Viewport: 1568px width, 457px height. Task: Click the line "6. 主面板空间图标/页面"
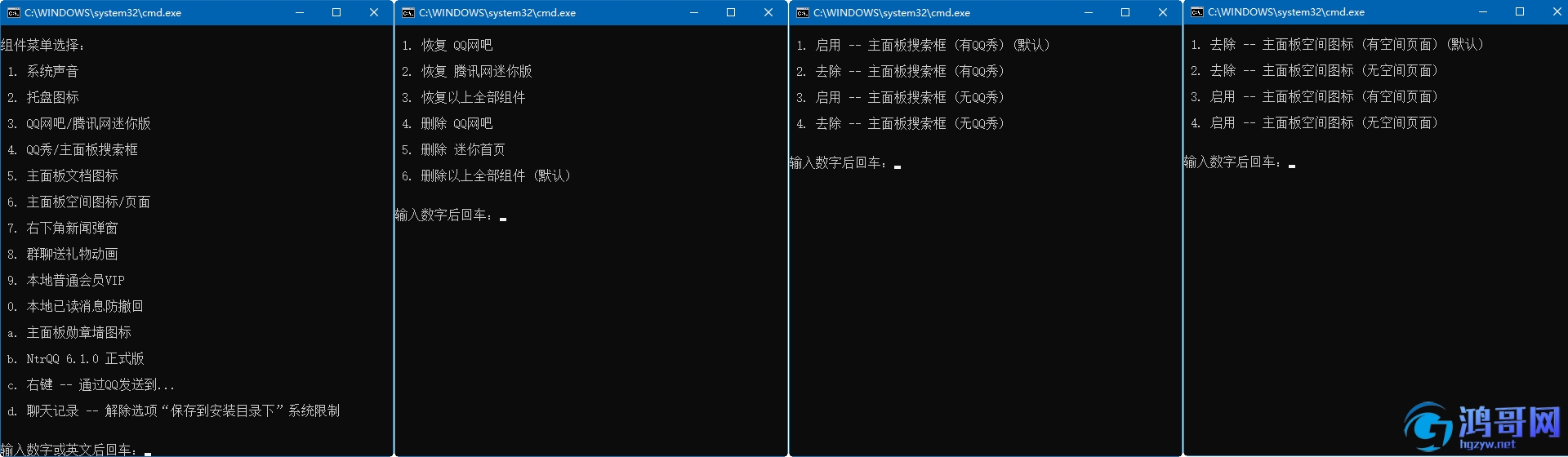pos(79,202)
